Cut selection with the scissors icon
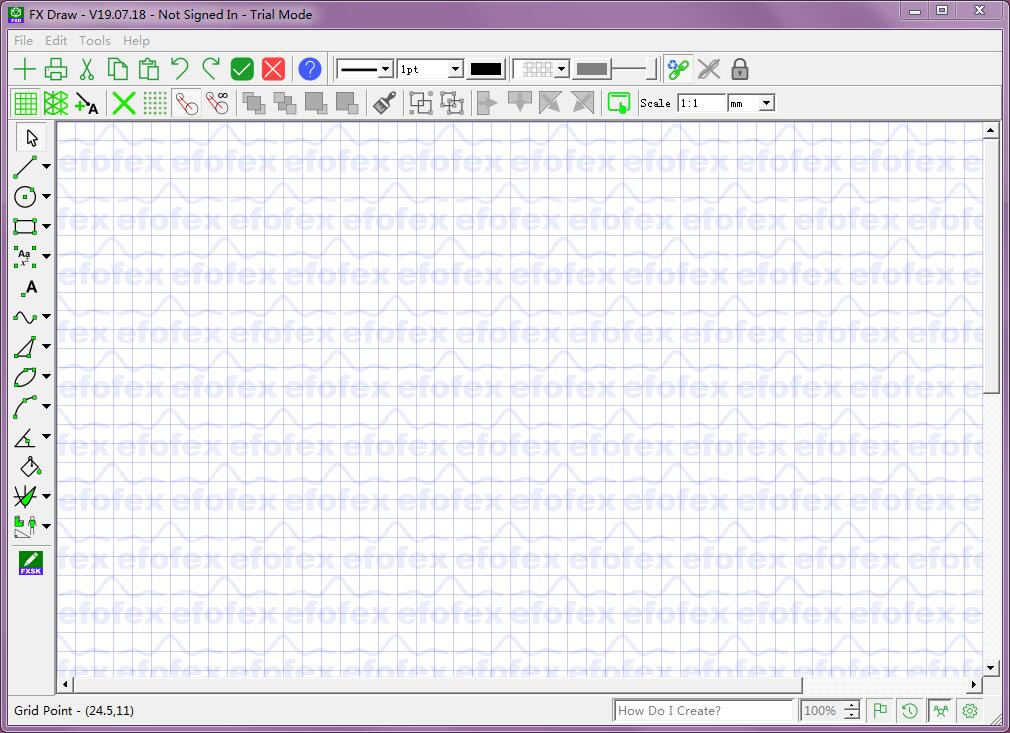The width and height of the screenshot is (1010, 733). point(87,69)
